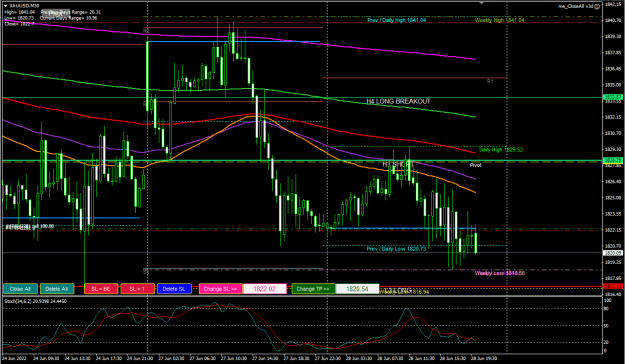Click the current price tag 1820.09 on scale

[613, 253]
